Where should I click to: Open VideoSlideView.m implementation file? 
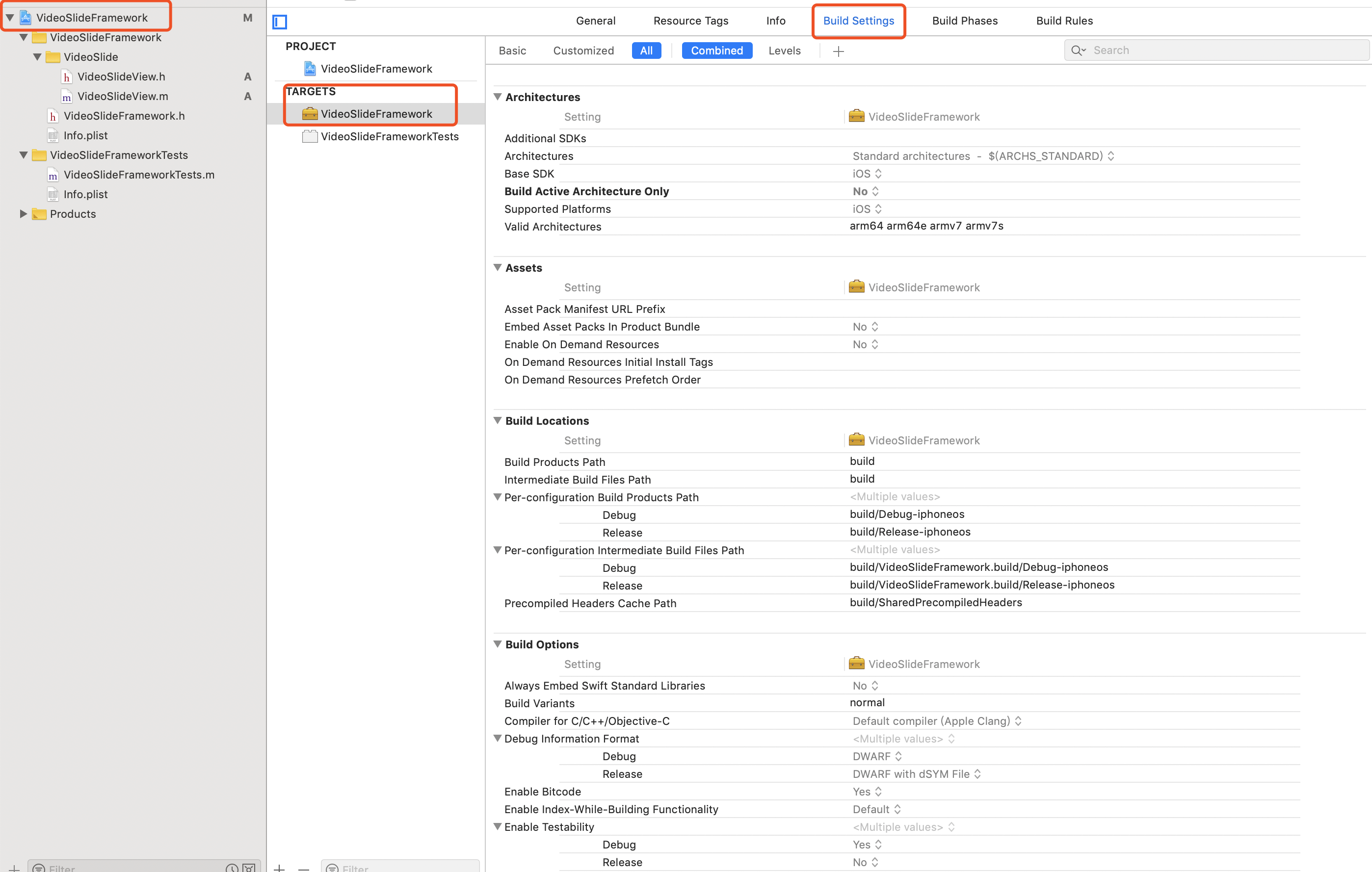(123, 96)
